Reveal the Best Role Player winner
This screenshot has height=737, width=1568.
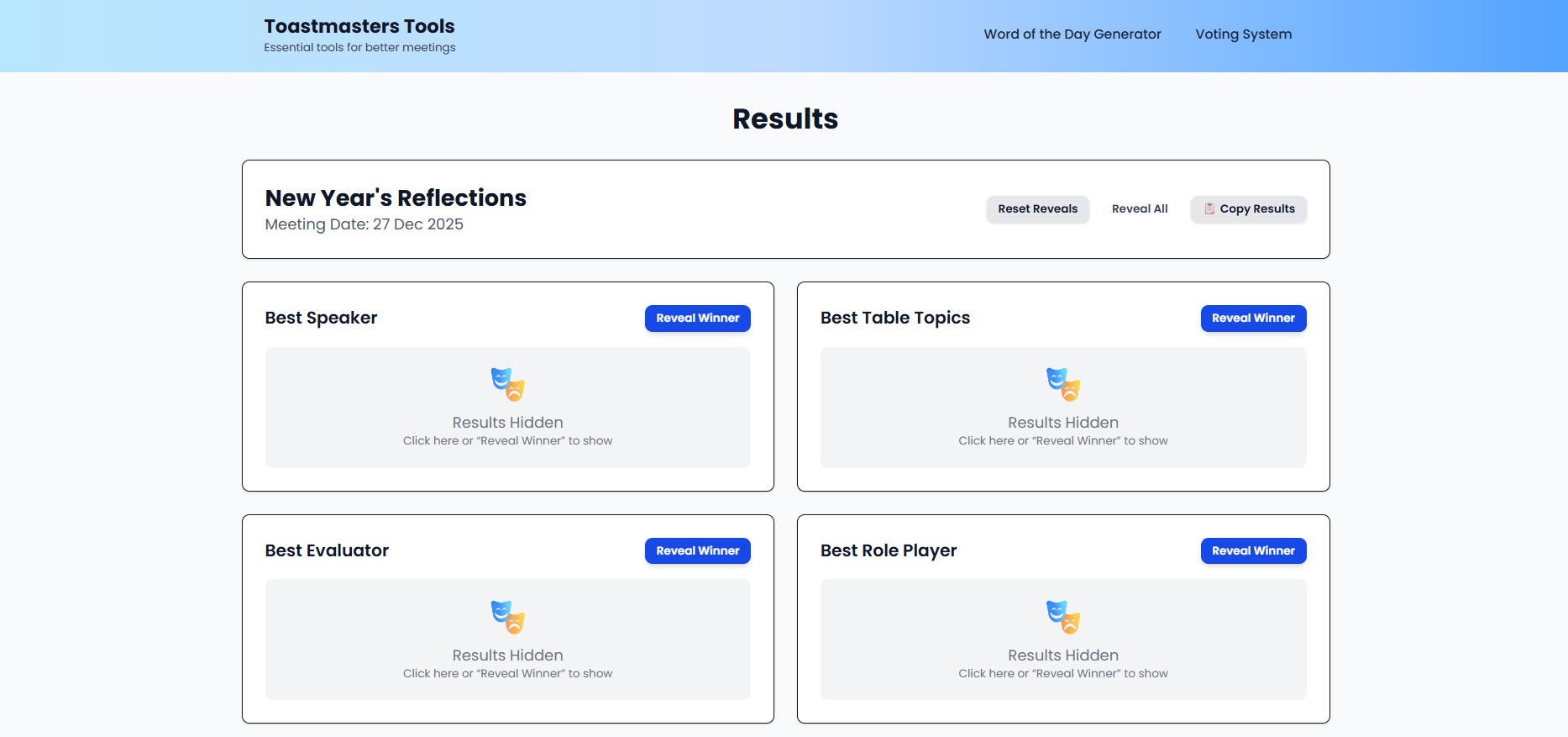click(1253, 551)
